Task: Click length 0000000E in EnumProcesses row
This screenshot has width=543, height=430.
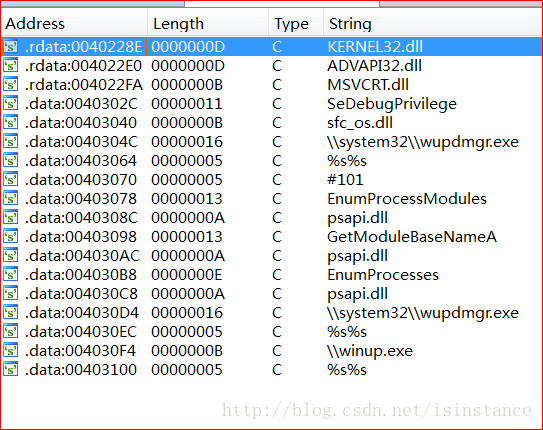Action: click(x=187, y=275)
